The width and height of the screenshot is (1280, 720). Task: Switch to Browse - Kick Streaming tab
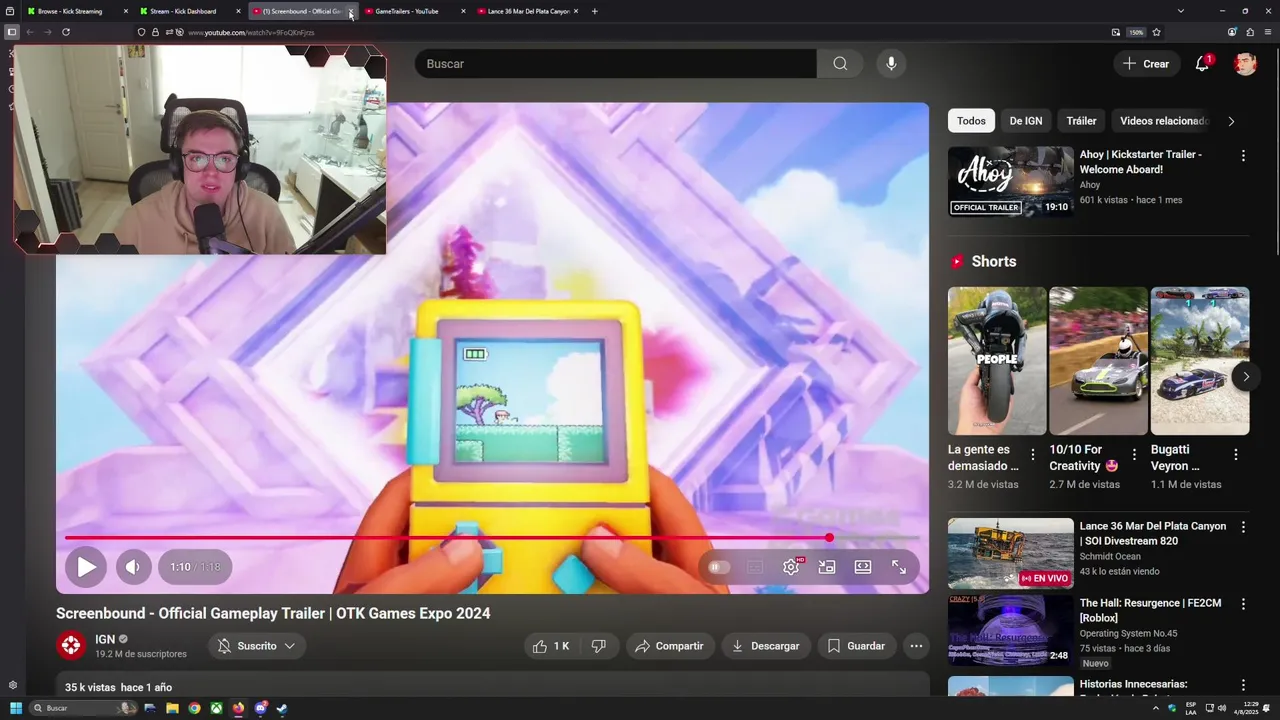(76, 11)
